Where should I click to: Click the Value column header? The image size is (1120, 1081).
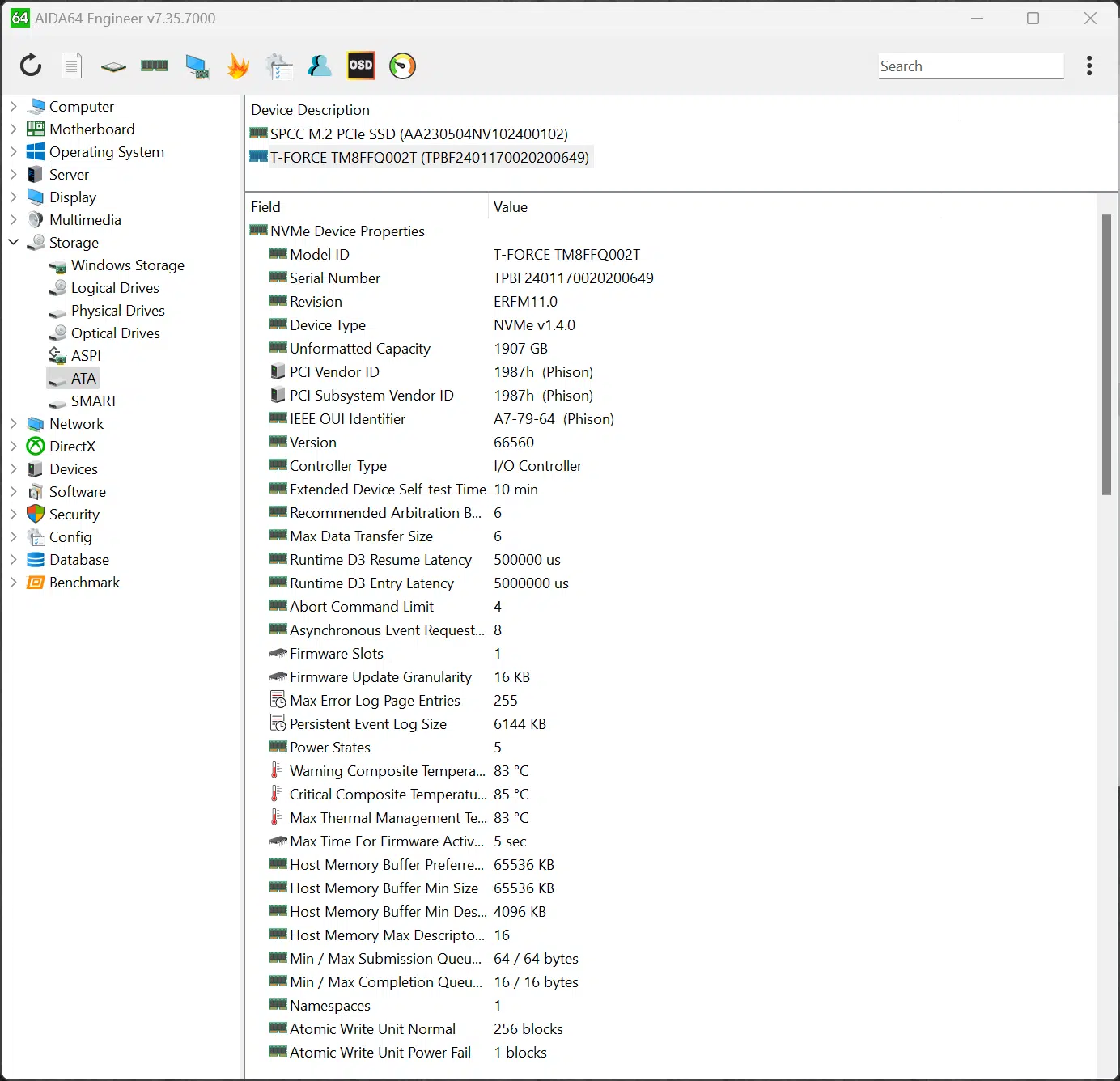click(x=715, y=206)
